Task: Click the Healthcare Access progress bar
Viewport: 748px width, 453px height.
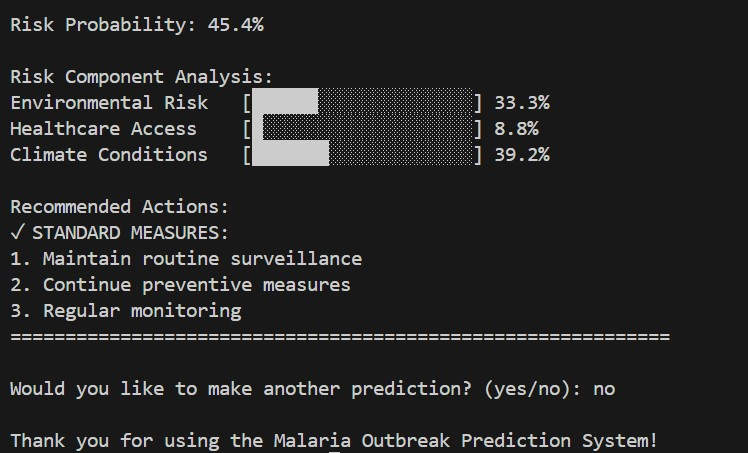Action: (362, 129)
